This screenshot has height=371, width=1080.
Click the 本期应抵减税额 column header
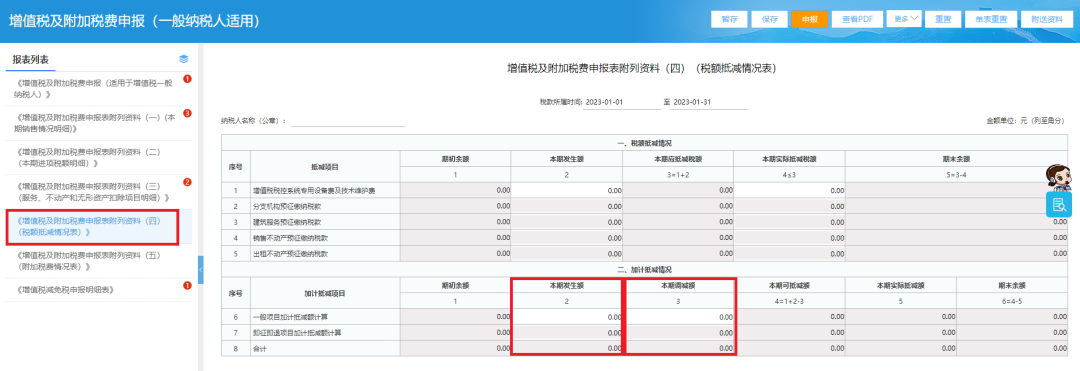point(678,158)
